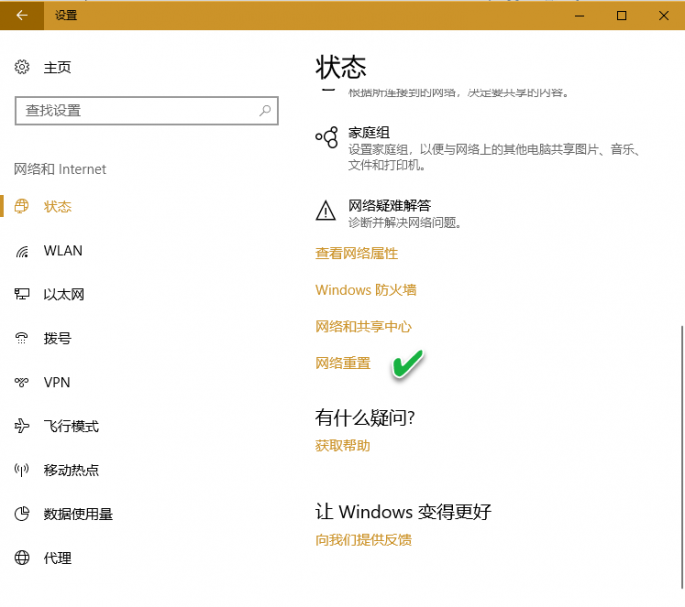
Task: Open the 主页 home page
Action: (x=57, y=68)
